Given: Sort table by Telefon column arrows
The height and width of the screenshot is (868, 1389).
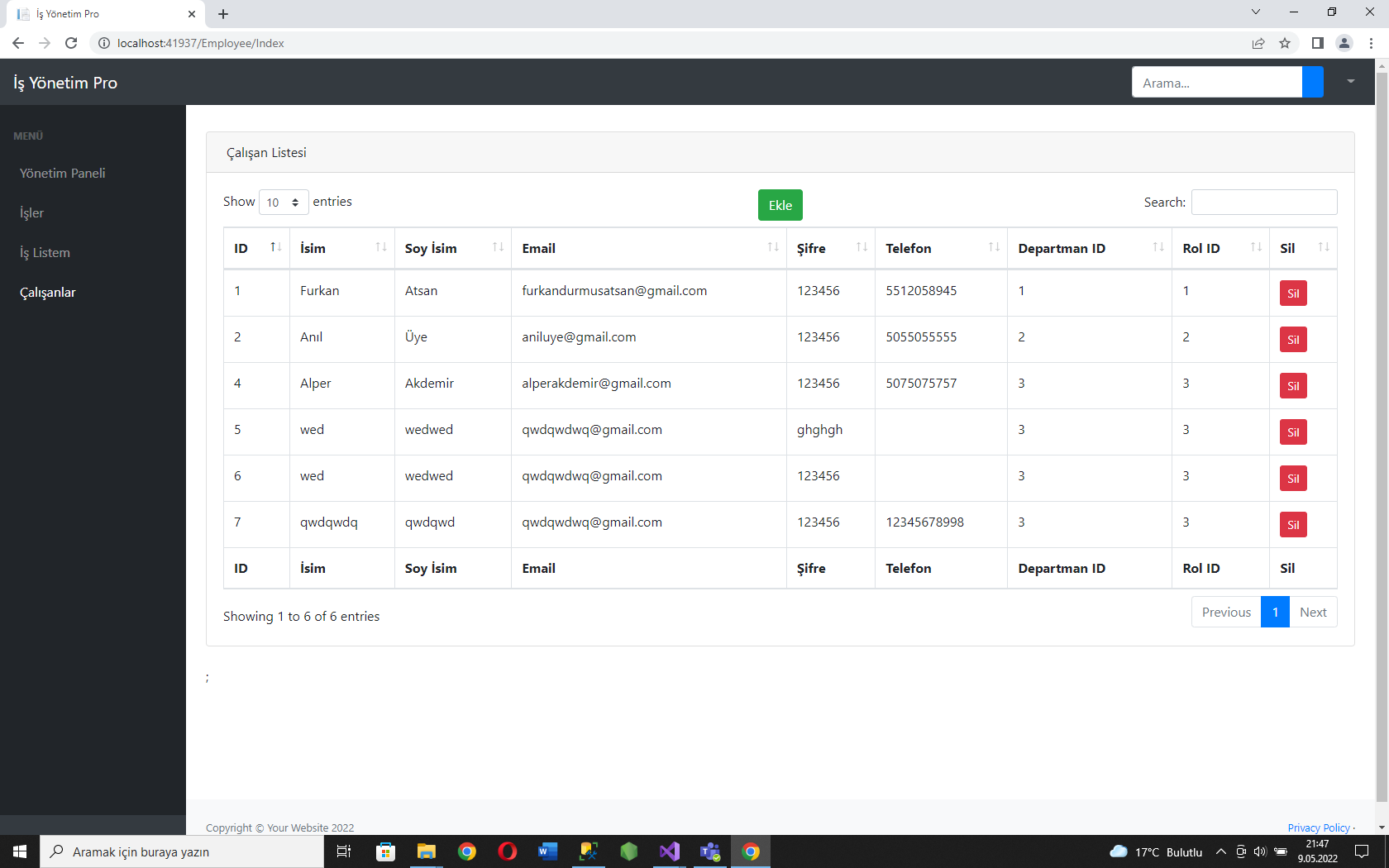Looking at the screenshot, I should tap(994, 247).
